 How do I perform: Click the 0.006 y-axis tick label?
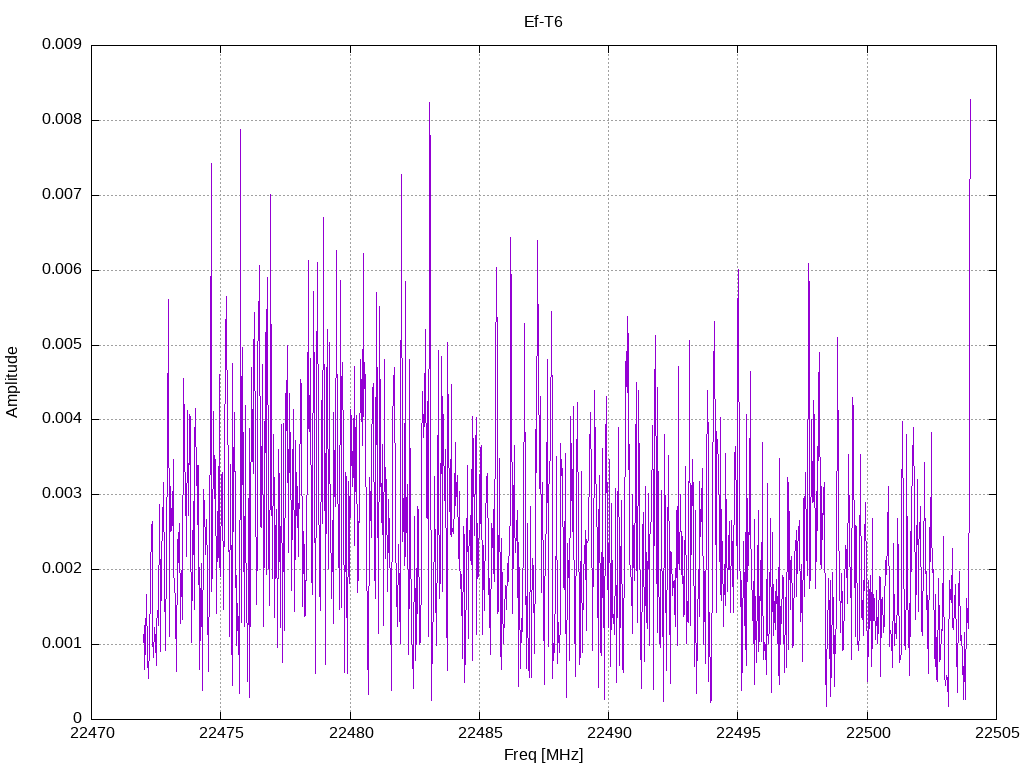62,270
